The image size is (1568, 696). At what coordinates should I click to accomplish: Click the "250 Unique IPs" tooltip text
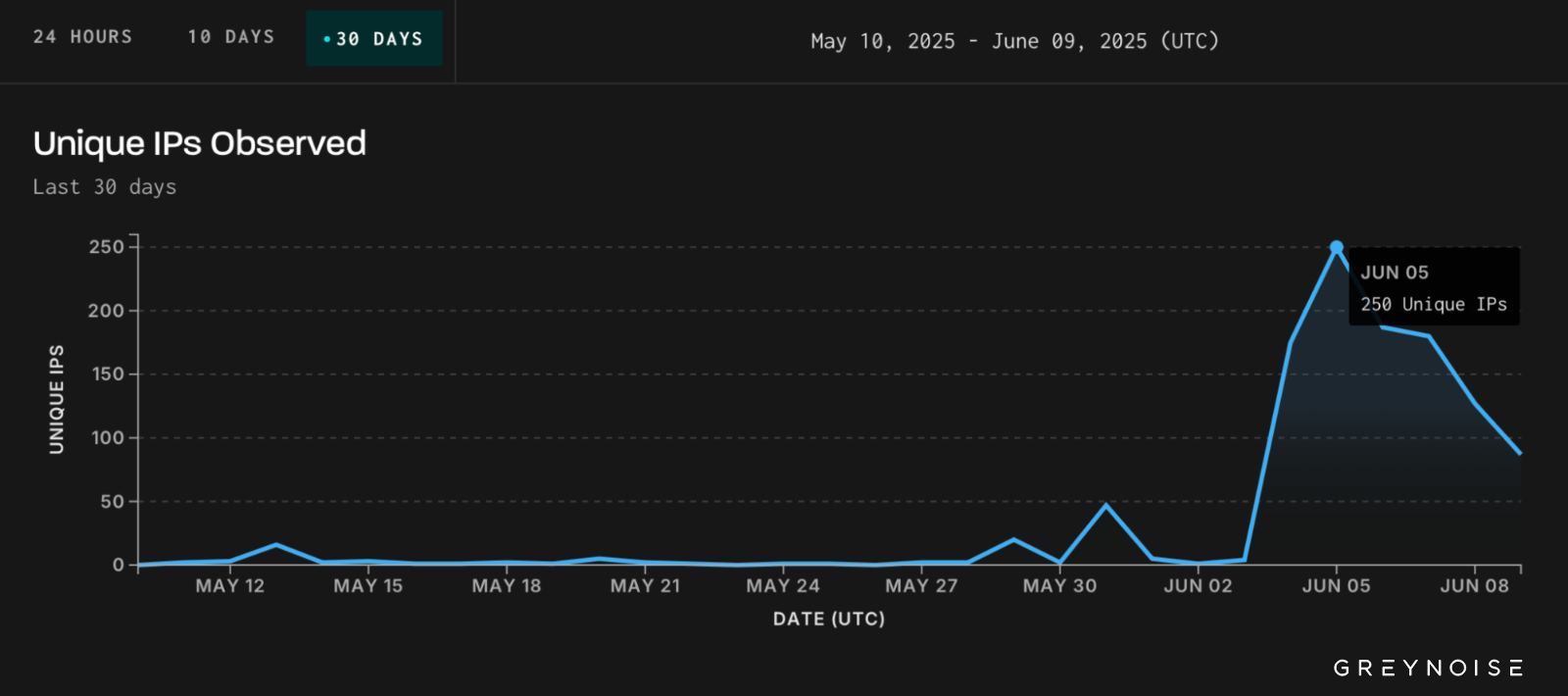click(1433, 305)
